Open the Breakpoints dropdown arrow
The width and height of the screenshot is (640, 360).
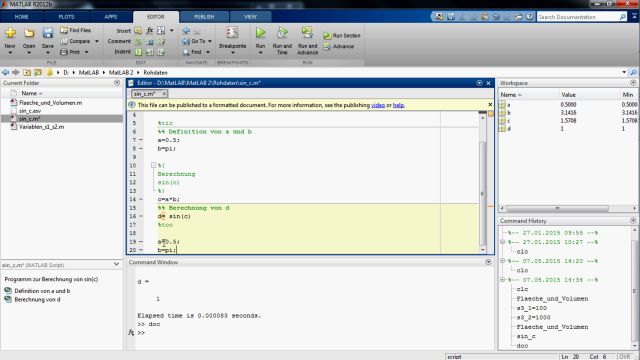232,53
